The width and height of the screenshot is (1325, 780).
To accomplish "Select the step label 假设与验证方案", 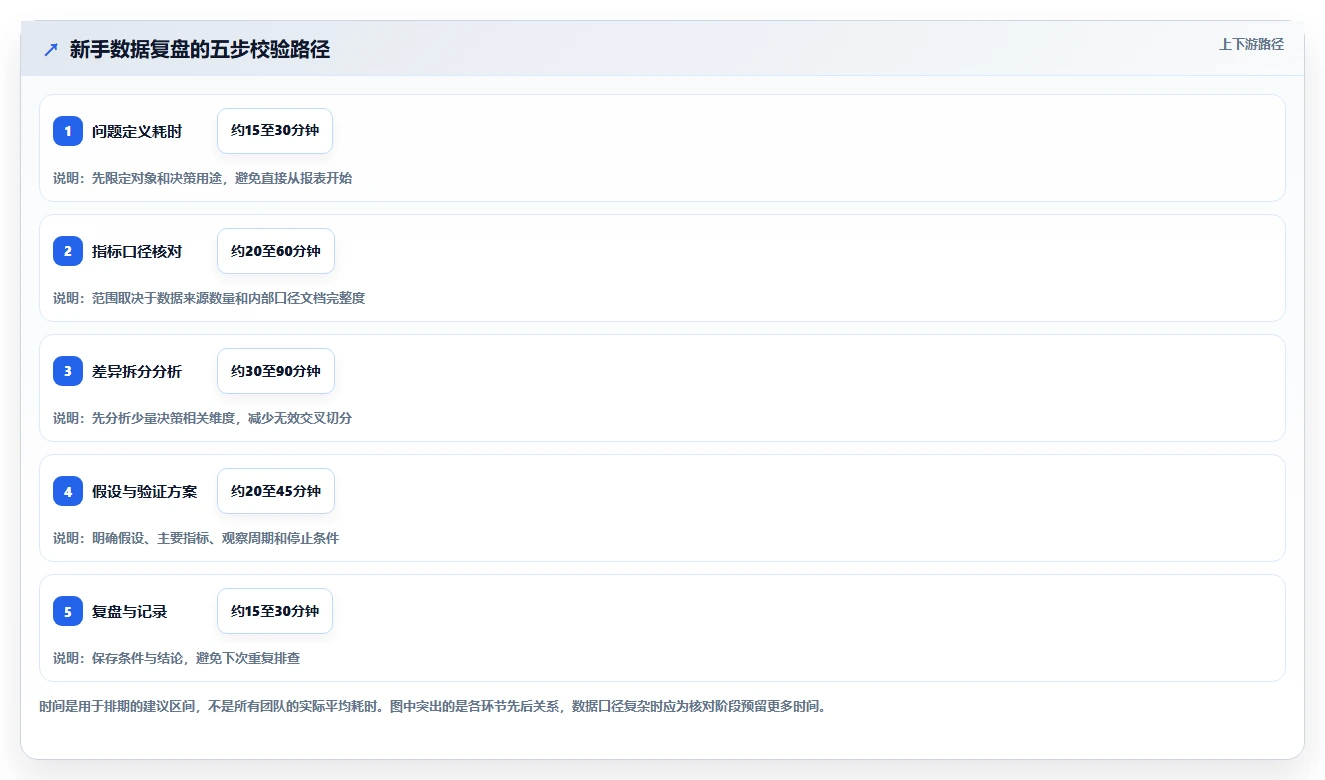I will (145, 491).
